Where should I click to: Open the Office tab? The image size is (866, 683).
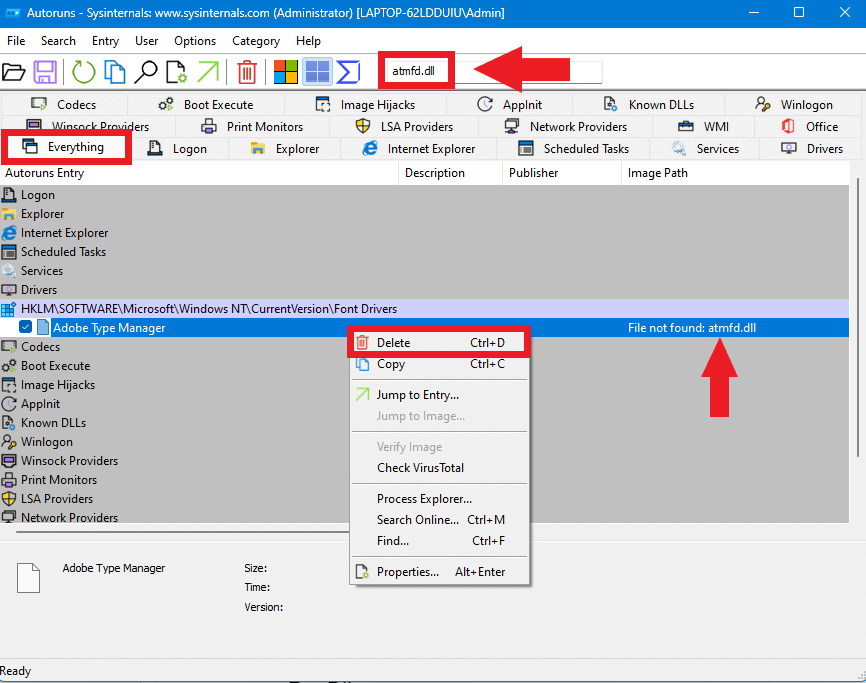click(x=809, y=126)
